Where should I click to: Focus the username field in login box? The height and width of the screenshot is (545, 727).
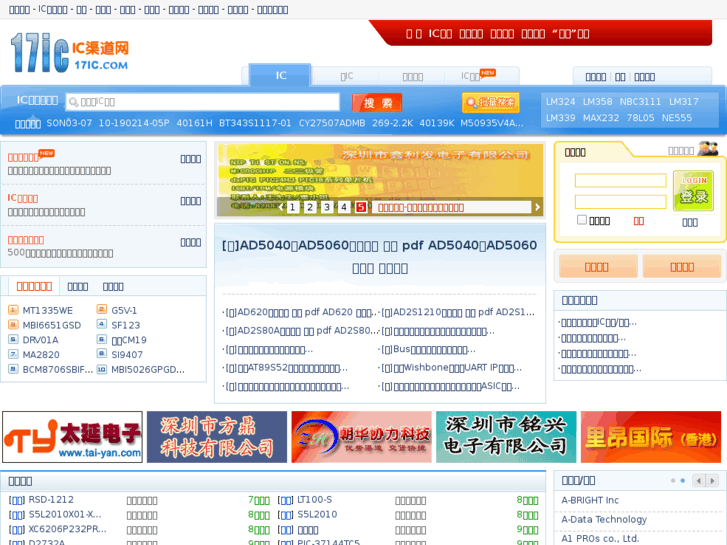pos(620,180)
